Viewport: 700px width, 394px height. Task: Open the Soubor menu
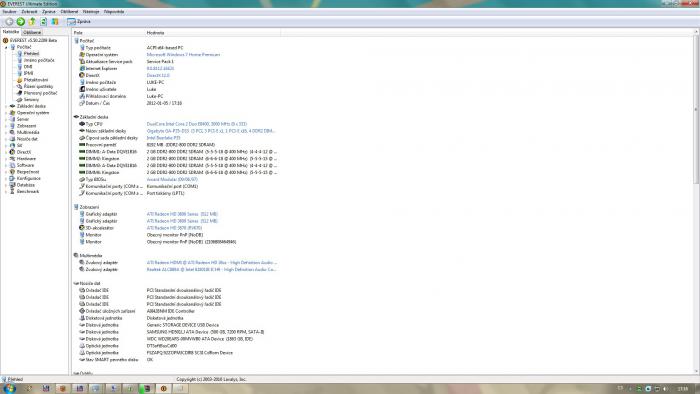[x=9, y=12]
